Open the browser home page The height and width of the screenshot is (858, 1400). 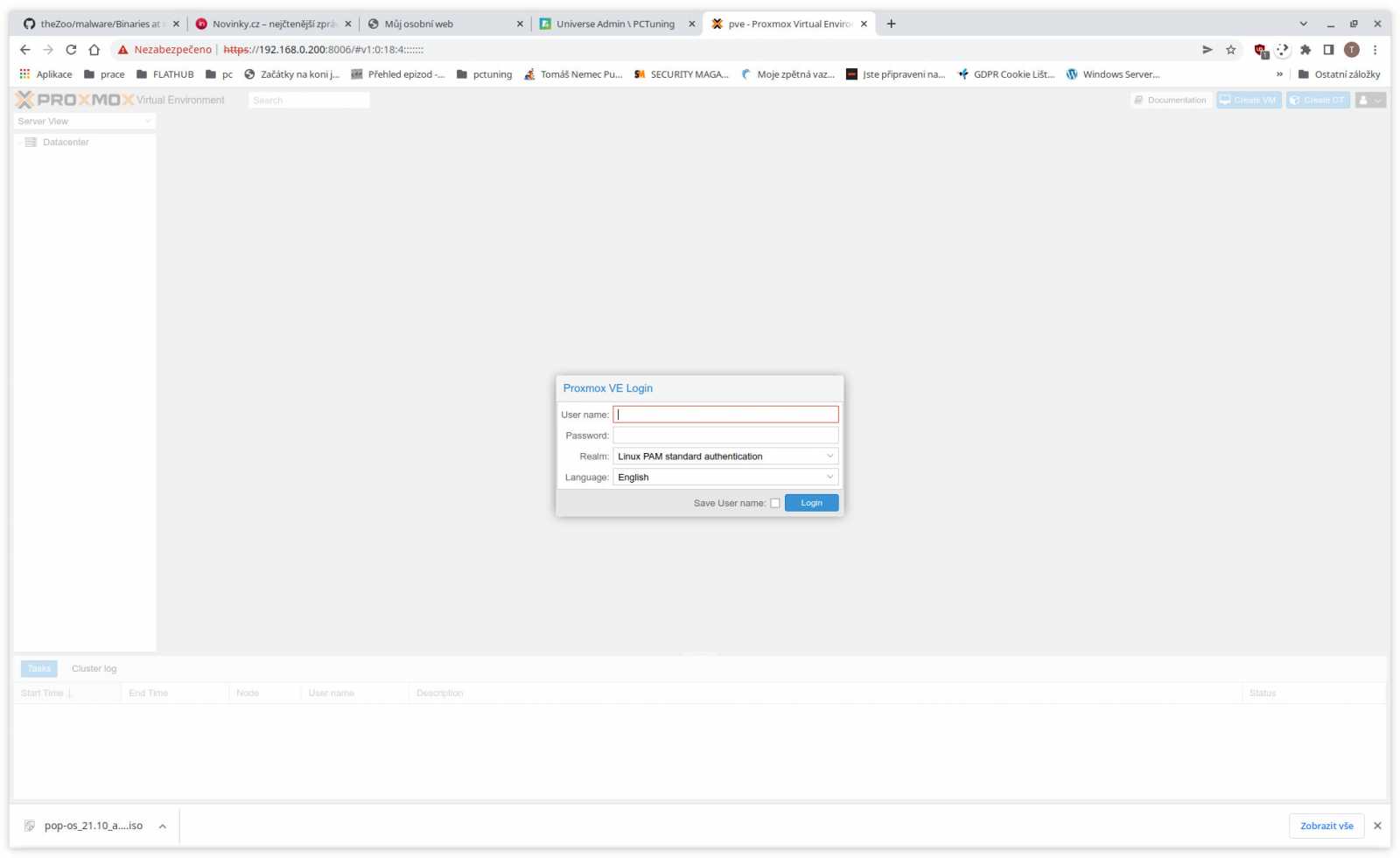tap(94, 50)
